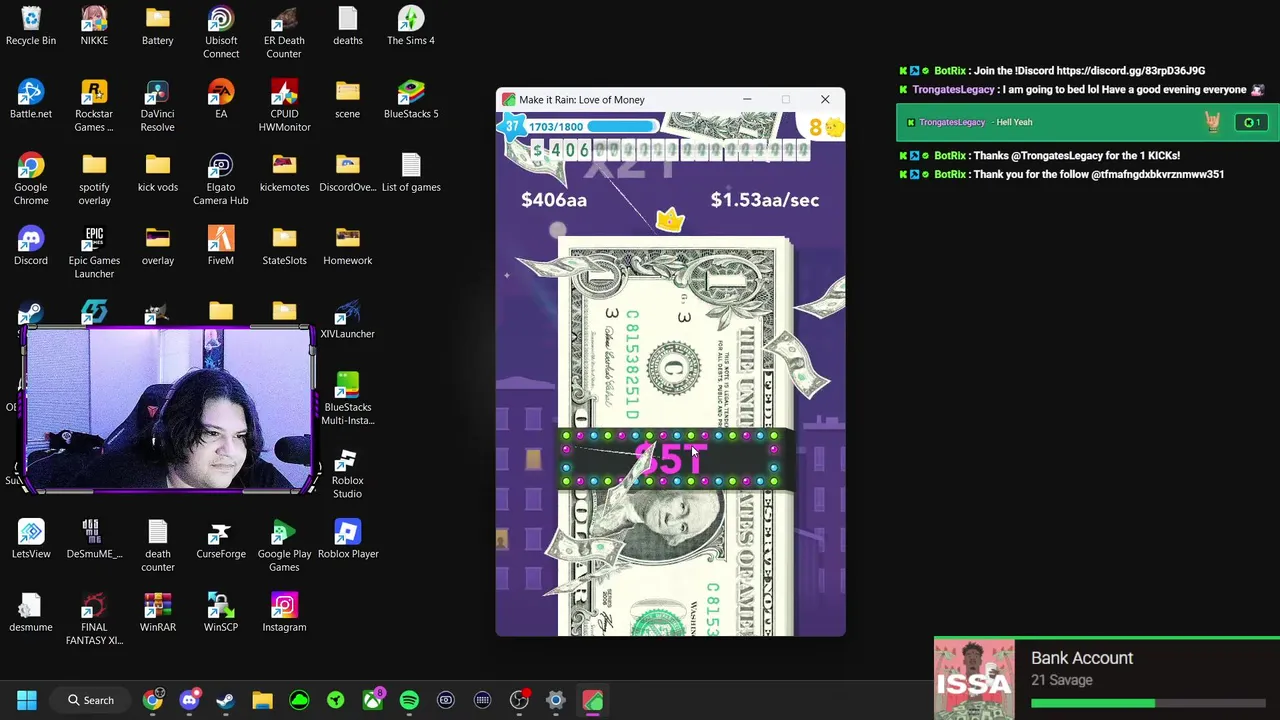This screenshot has height=720, width=1280.
Task: Tap the dollar bill stack in game
Action: click(x=677, y=437)
